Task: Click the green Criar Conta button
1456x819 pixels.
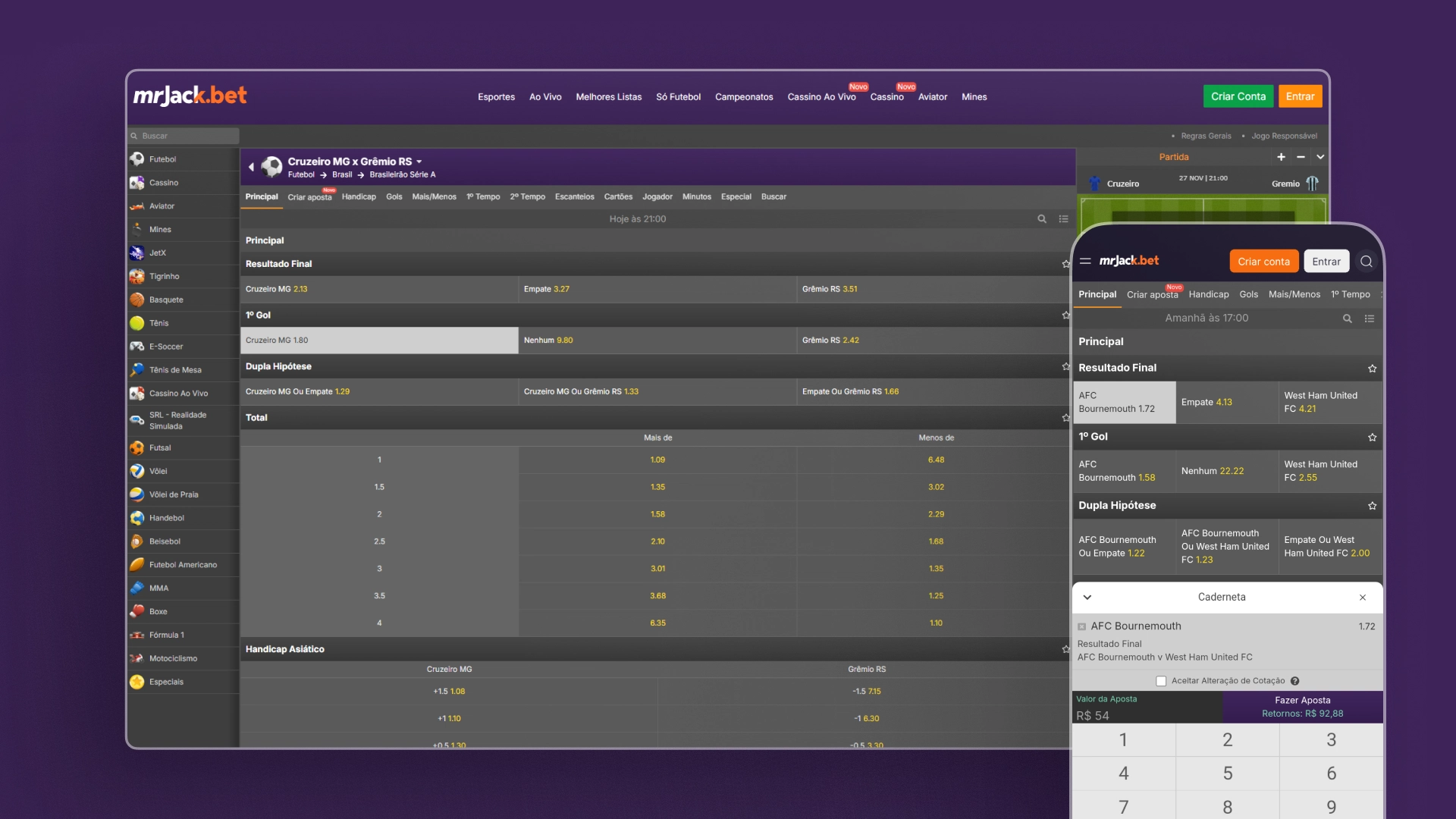Action: click(1238, 96)
